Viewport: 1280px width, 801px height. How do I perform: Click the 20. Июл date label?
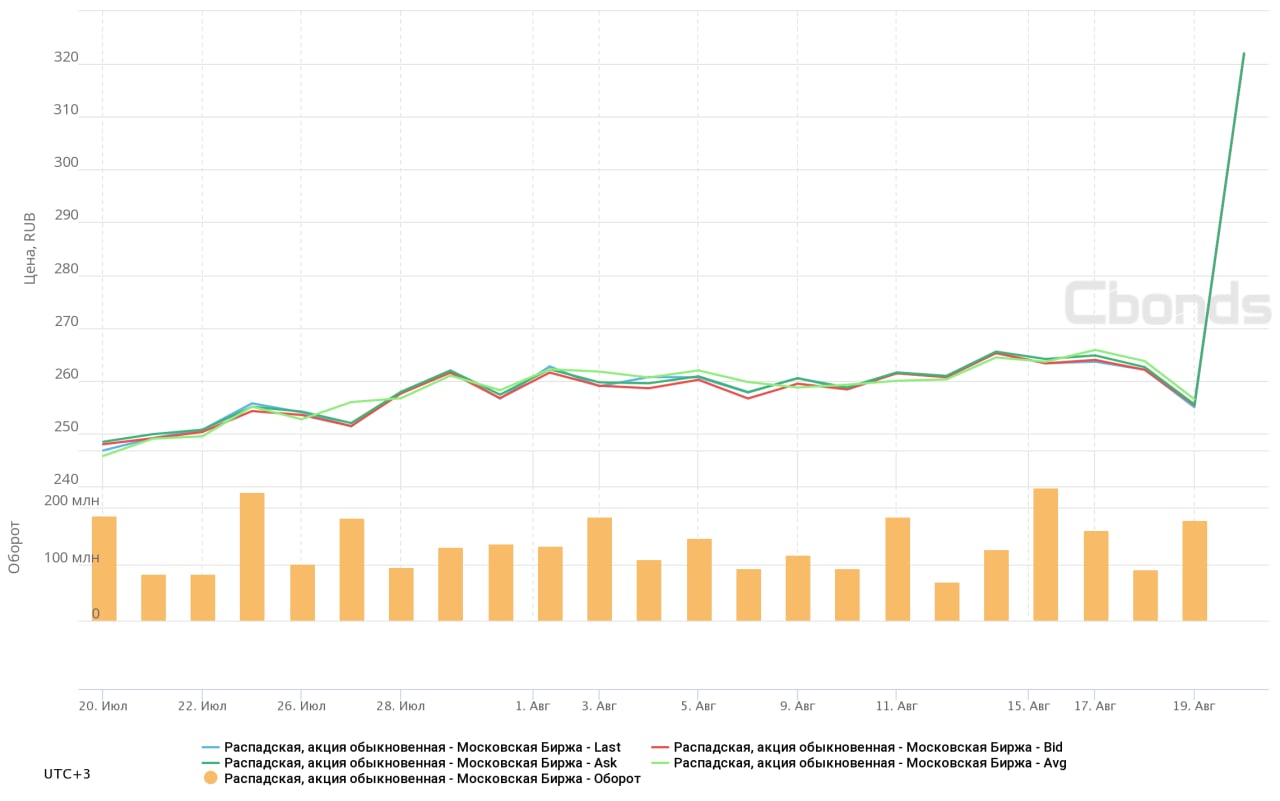tap(103, 706)
